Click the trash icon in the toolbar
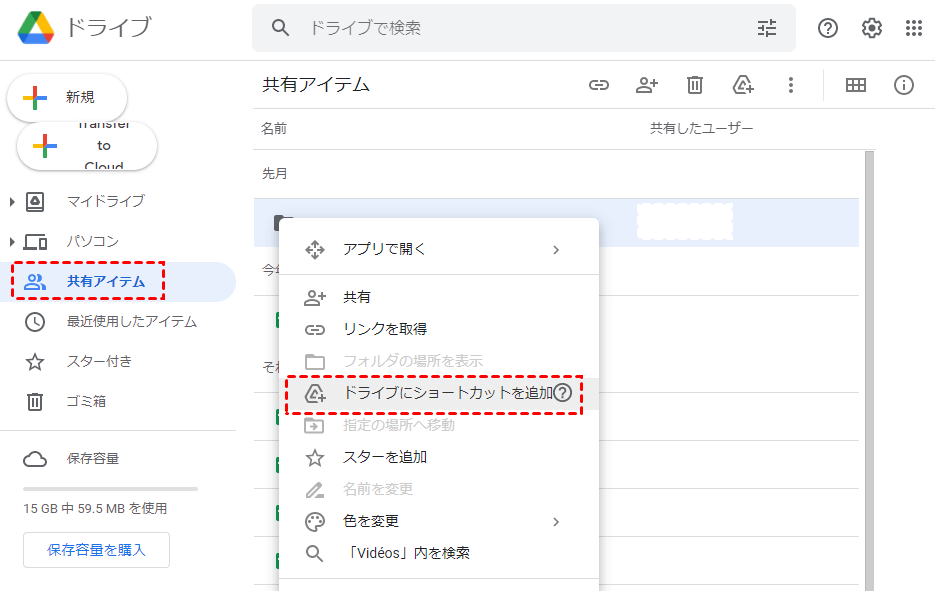 pos(695,85)
